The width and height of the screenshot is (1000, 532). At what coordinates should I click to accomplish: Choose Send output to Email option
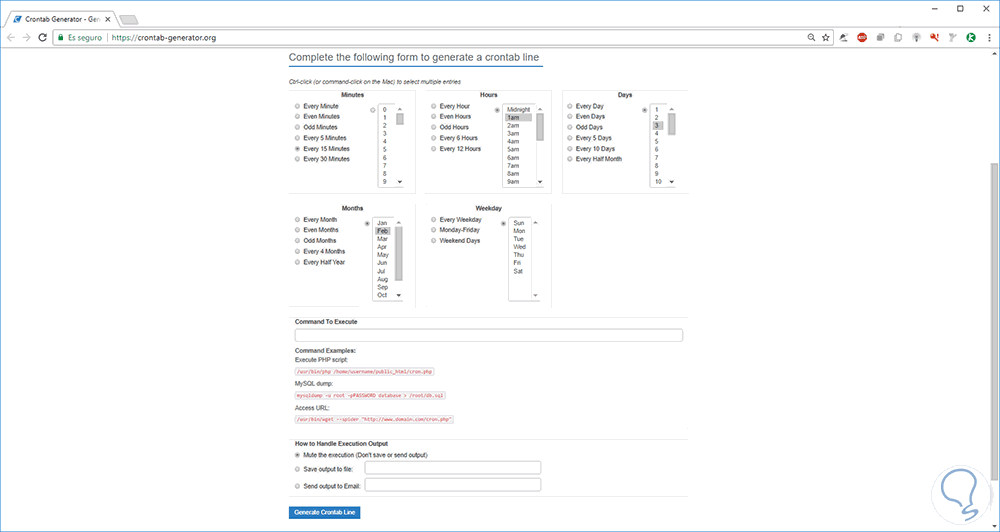297,486
